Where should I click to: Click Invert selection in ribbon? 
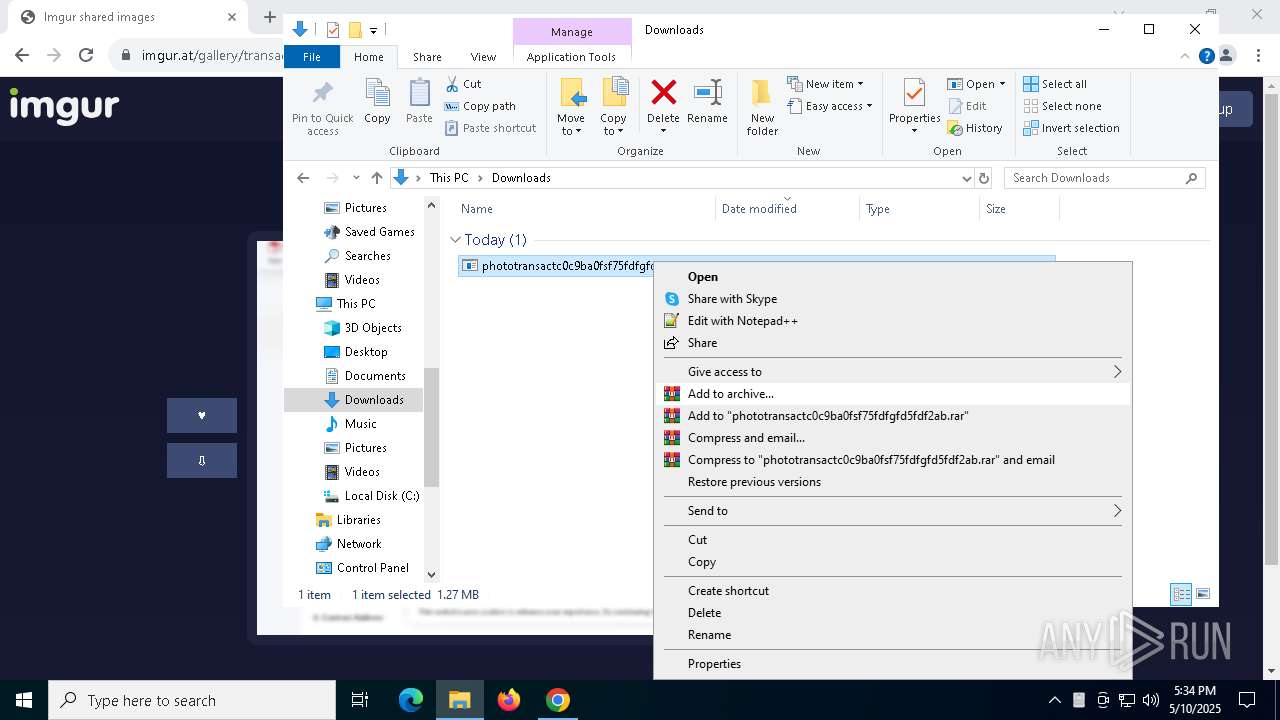pos(1071,128)
